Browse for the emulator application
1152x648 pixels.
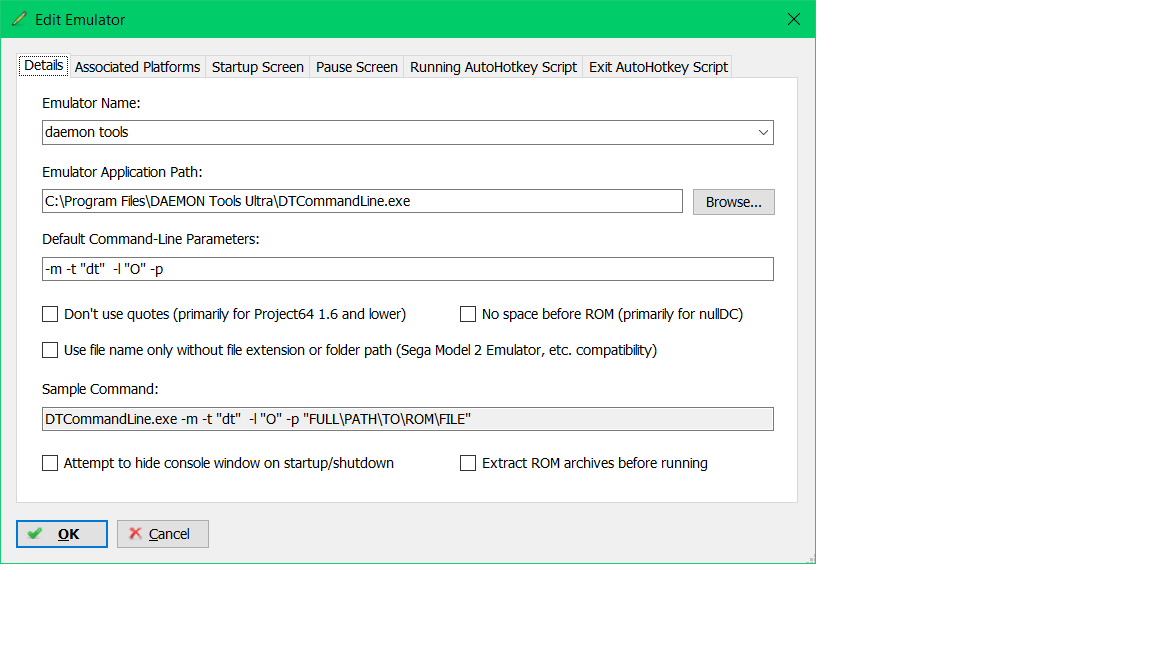click(733, 202)
